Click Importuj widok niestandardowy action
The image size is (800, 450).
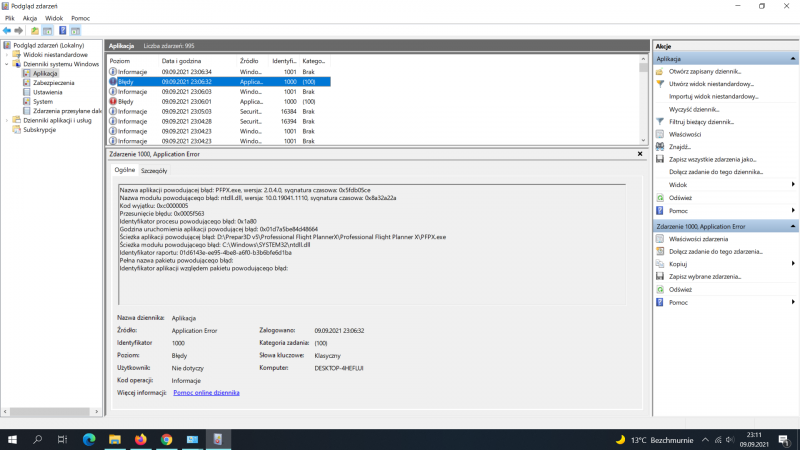click(x=713, y=96)
